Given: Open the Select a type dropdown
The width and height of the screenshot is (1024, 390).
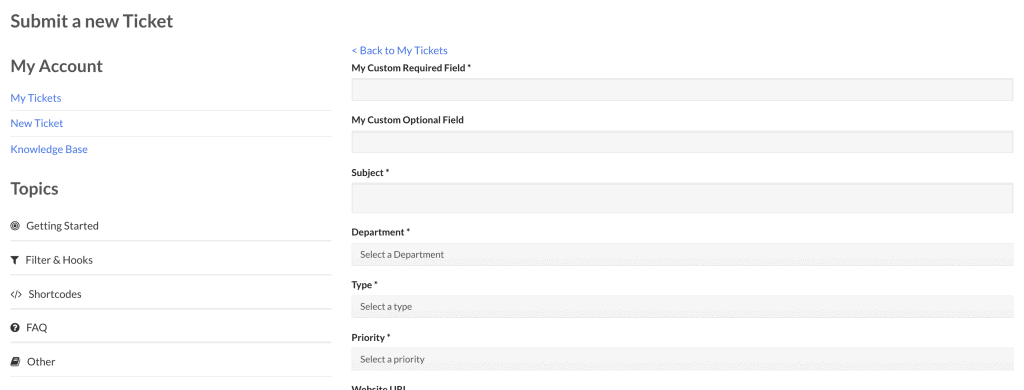Looking at the screenshot, I should point(682,306).
